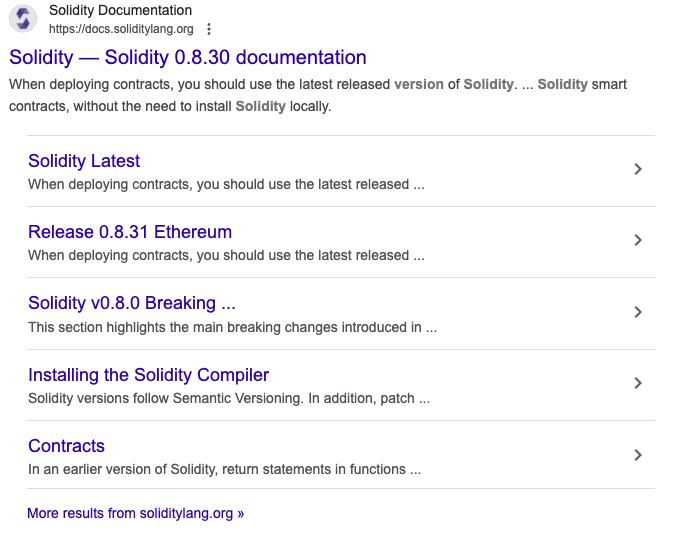Click the main result description about deploying contracts

coord(318,95)
